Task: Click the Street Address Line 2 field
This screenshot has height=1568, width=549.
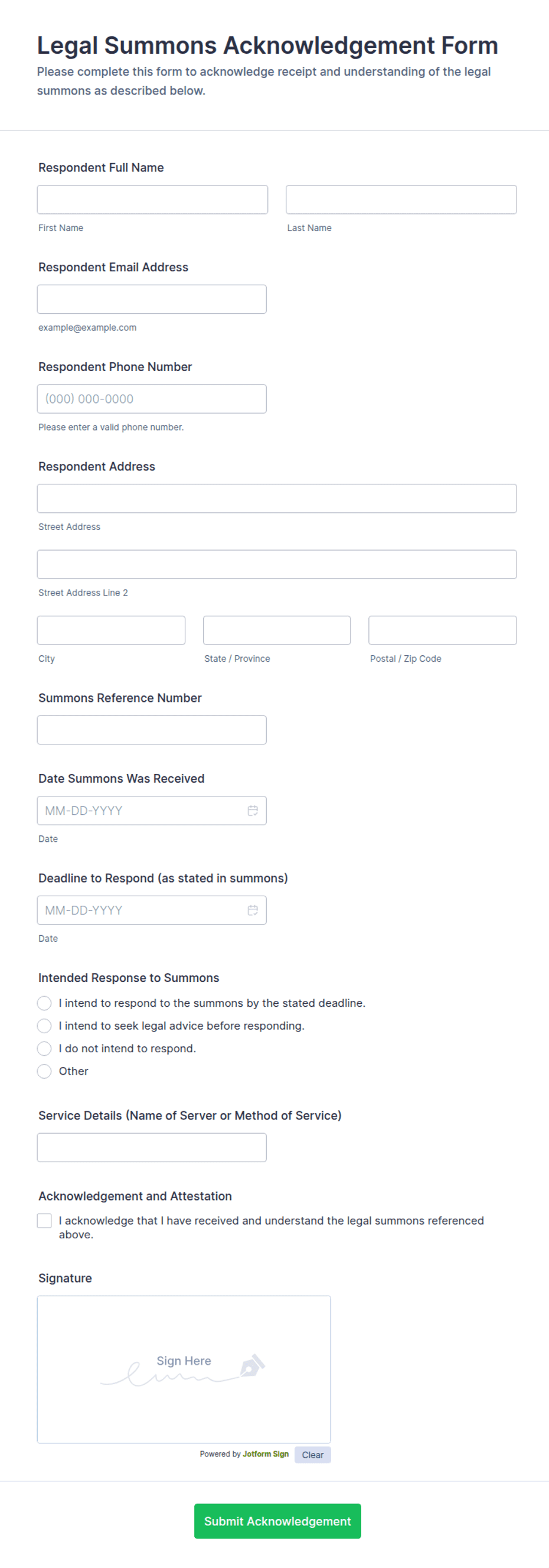Action: pyautogui.click(x=277, y=564)
